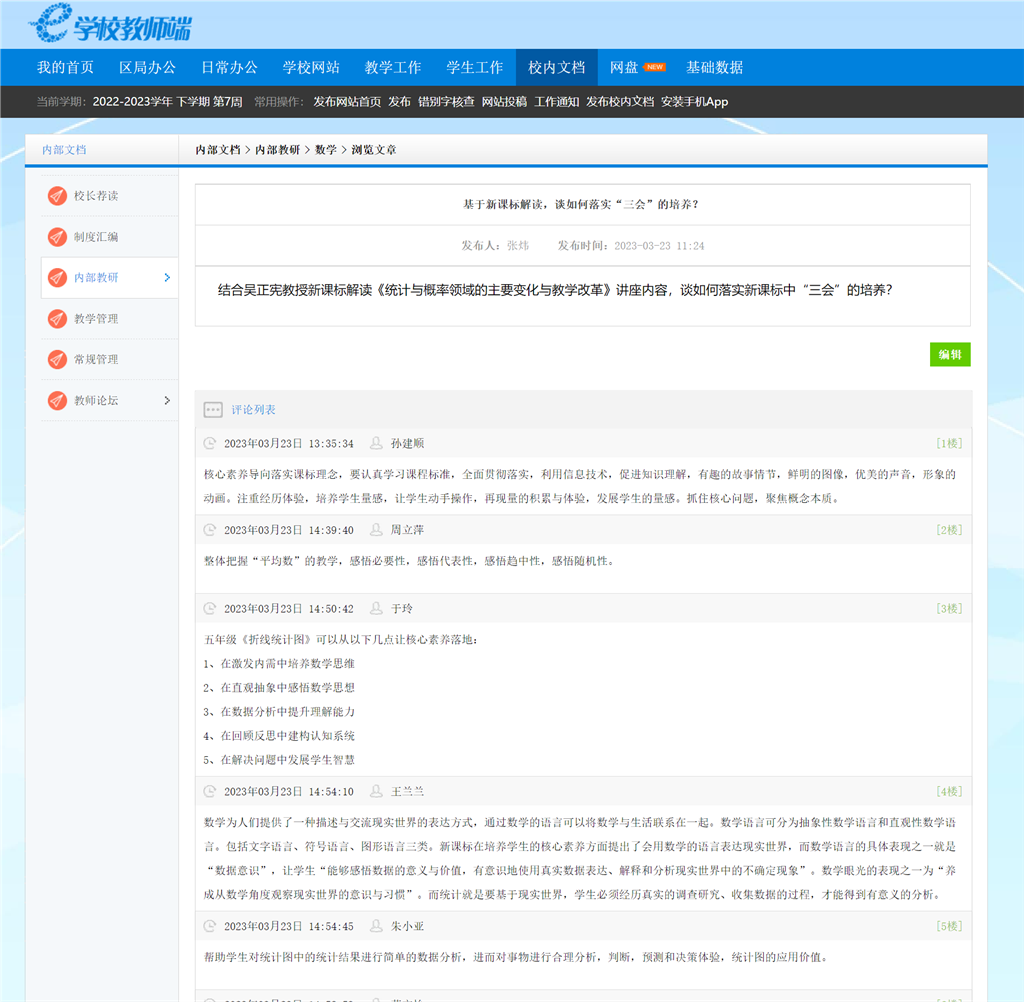The width and height of the screenshot is (1024, 1002).
Task: Click 安装手机App link
Action: pos(694,102)
